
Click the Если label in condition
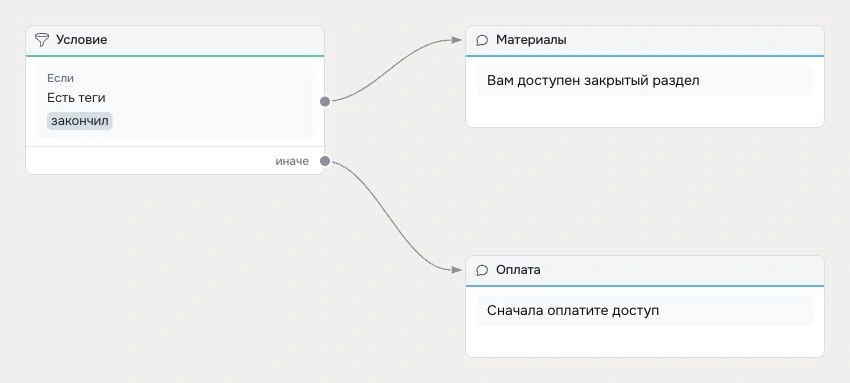61,79
